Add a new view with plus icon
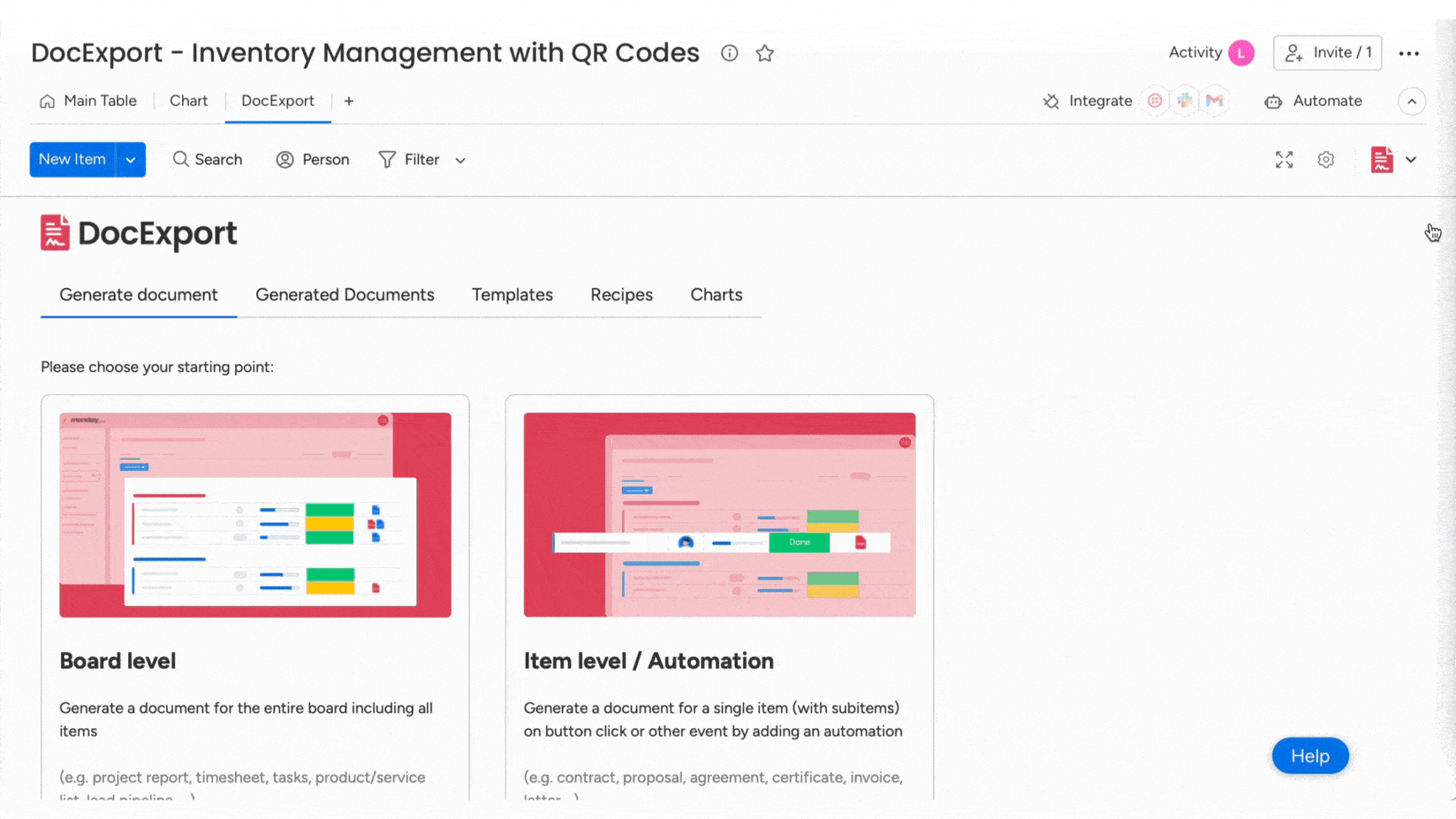 [x=349, y=101]
